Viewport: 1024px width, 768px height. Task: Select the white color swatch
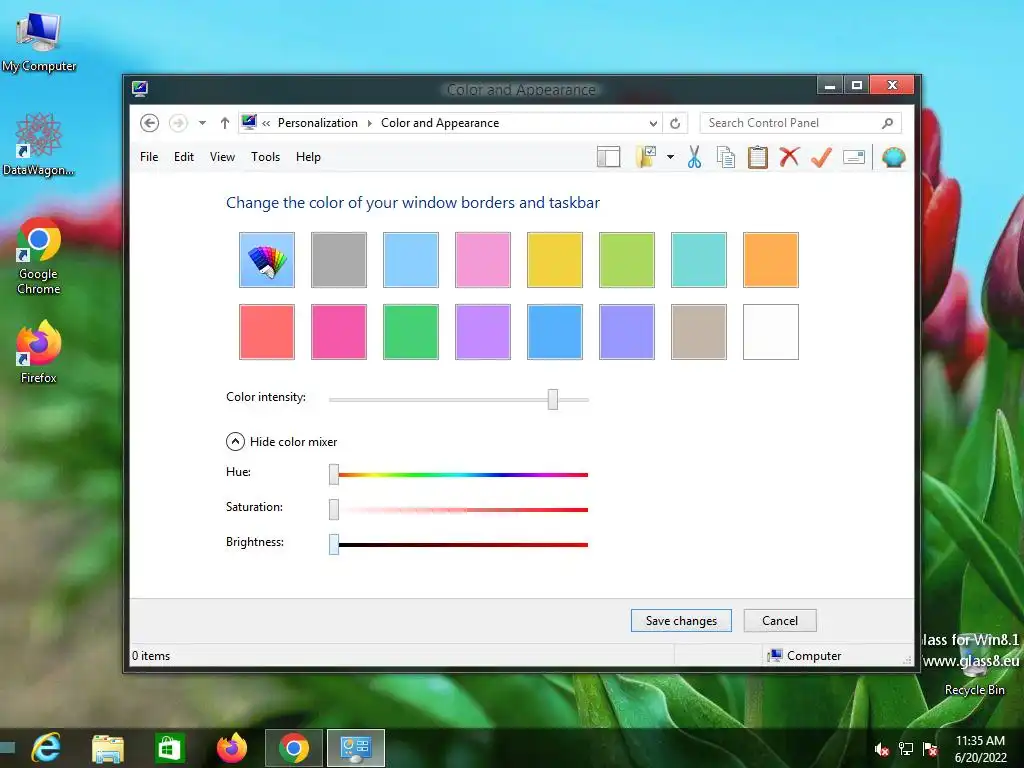771,332
